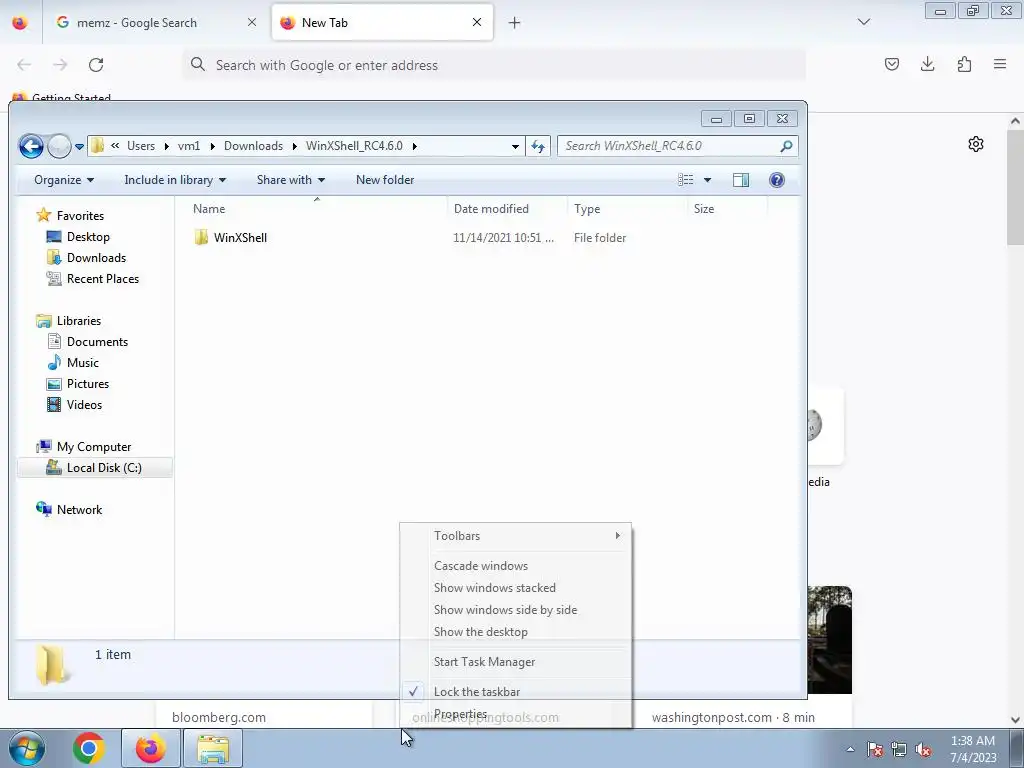Click vm1 in the address breadcrumb
This screenshot has height=768, width=1024.
pos(189,146)
